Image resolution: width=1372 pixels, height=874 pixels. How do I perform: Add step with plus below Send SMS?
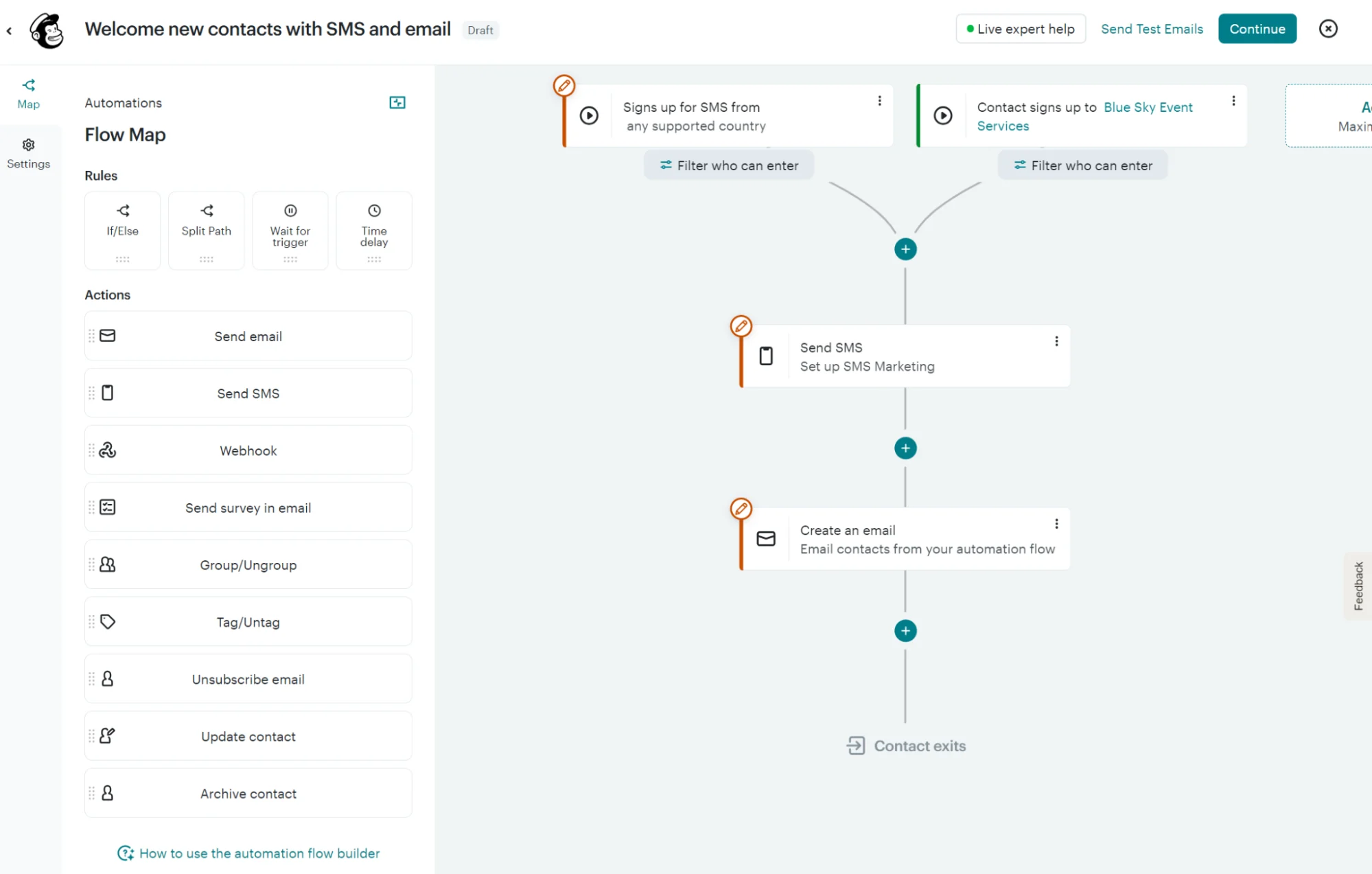click(905, 448)
